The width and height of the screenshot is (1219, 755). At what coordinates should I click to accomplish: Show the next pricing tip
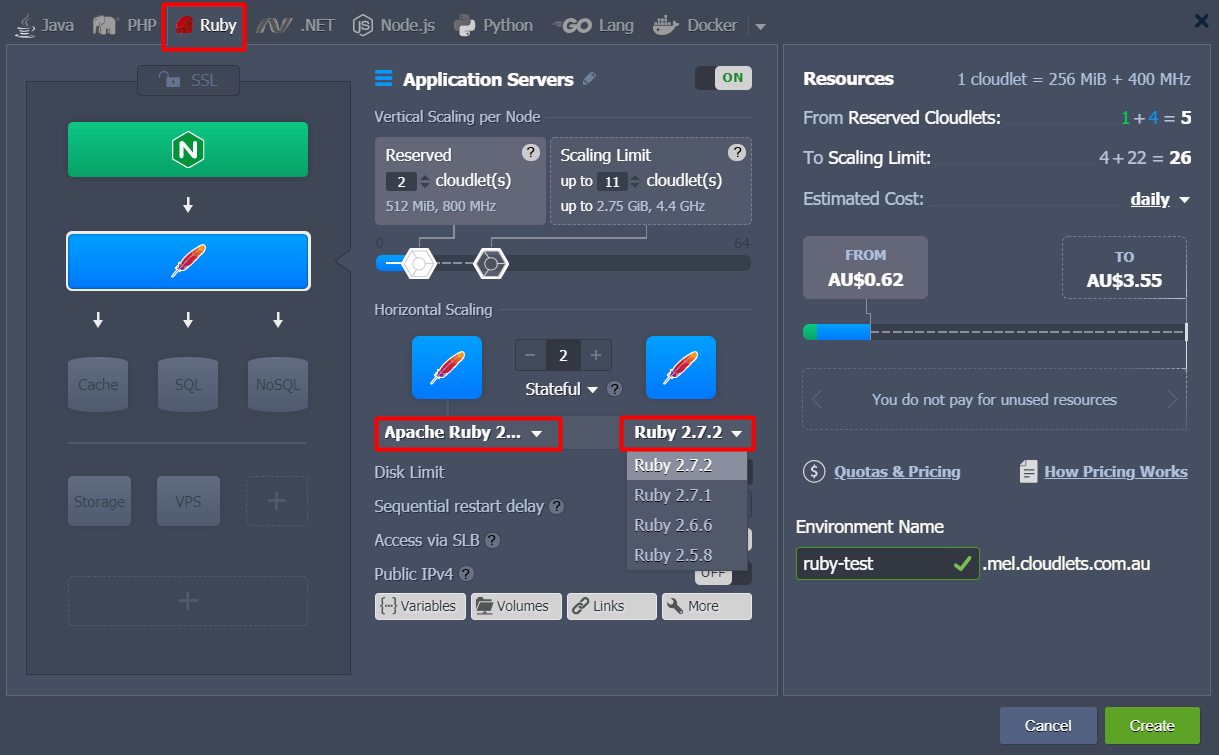tap(1173, 400)
